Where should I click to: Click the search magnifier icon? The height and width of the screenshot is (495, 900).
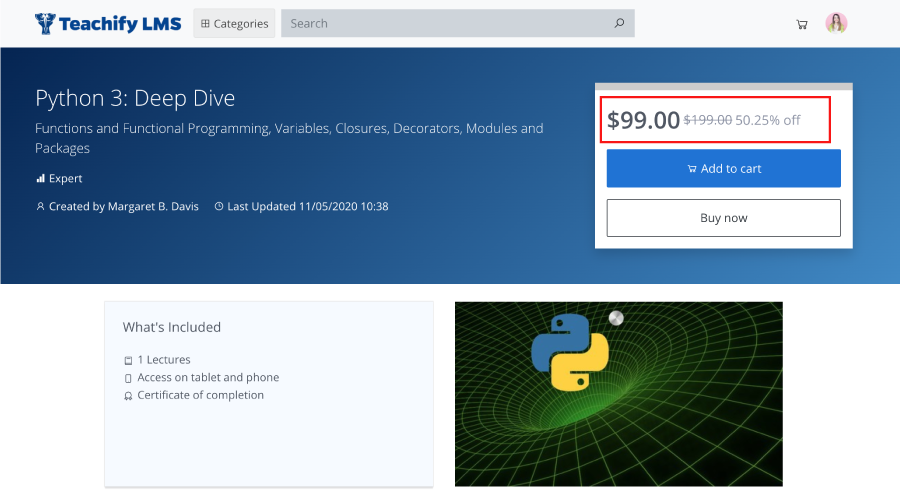point(619,23)
